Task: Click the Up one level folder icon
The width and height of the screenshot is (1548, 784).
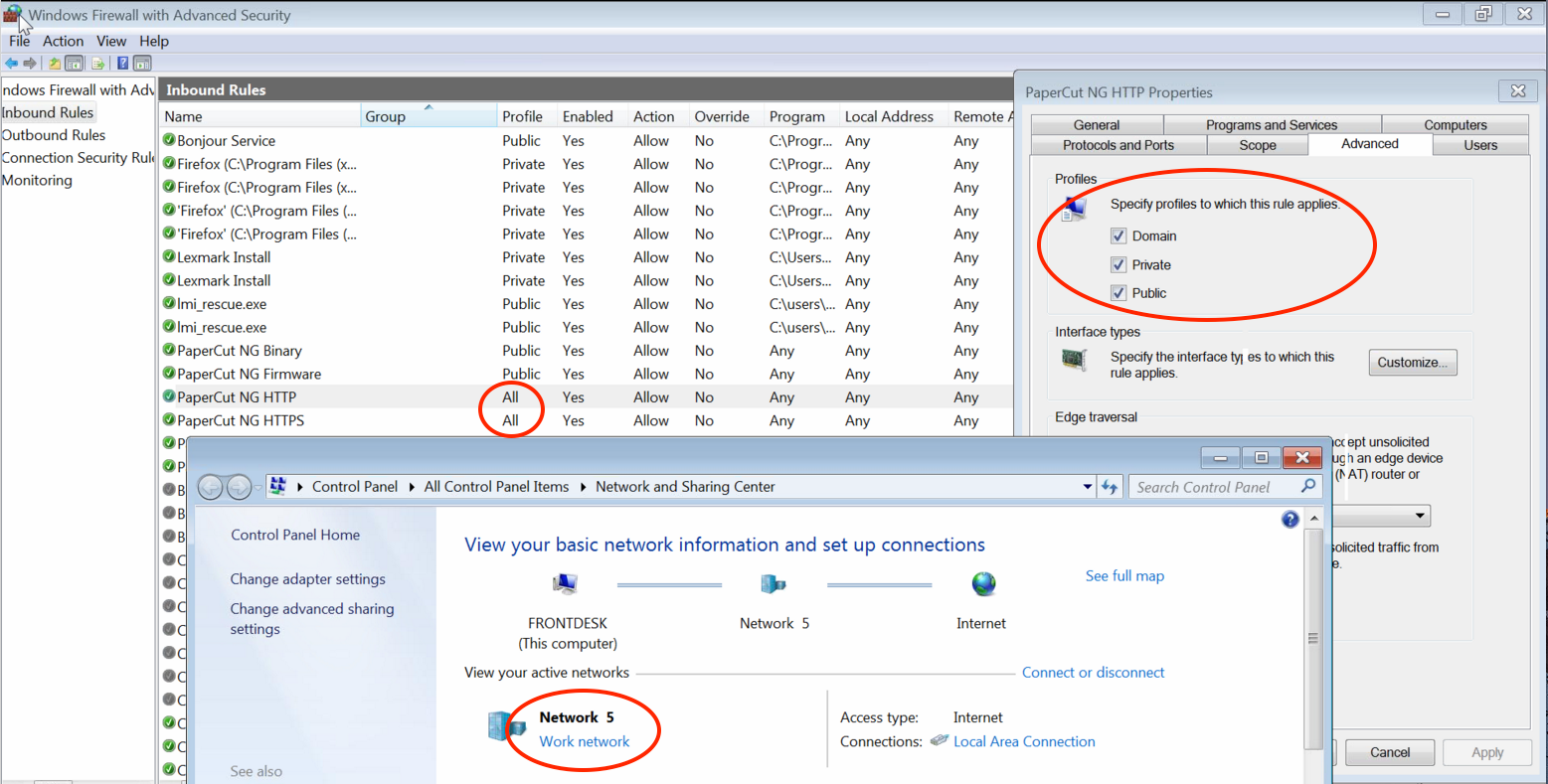Action: pyautogui.click(x=55, y=63)
